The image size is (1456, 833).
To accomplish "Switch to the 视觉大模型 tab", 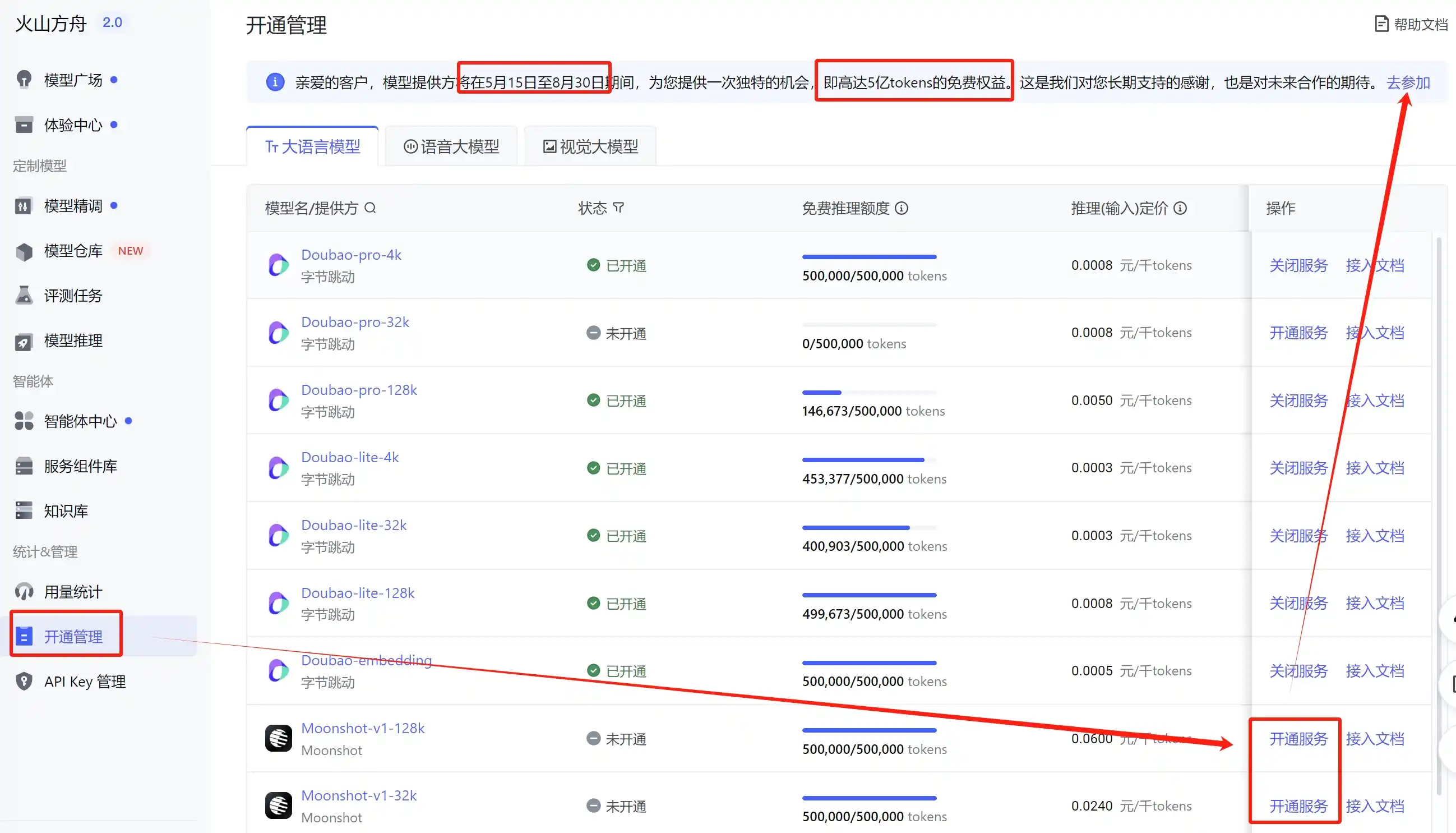I will point(590,146).
